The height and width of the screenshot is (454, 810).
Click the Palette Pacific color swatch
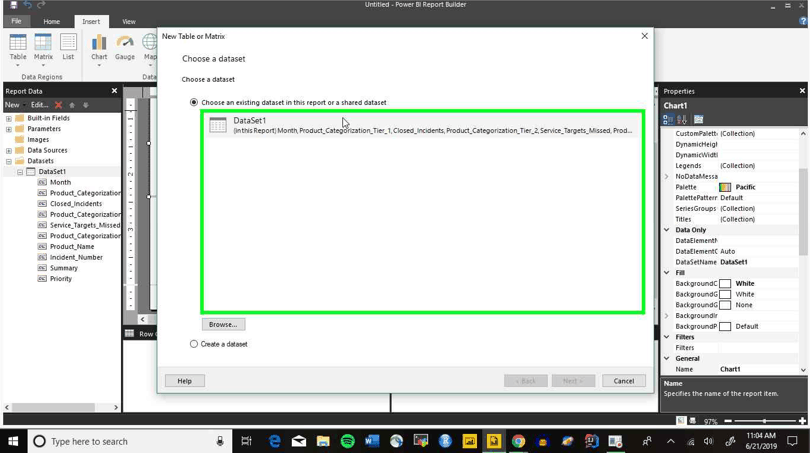[x=725, y=187]
